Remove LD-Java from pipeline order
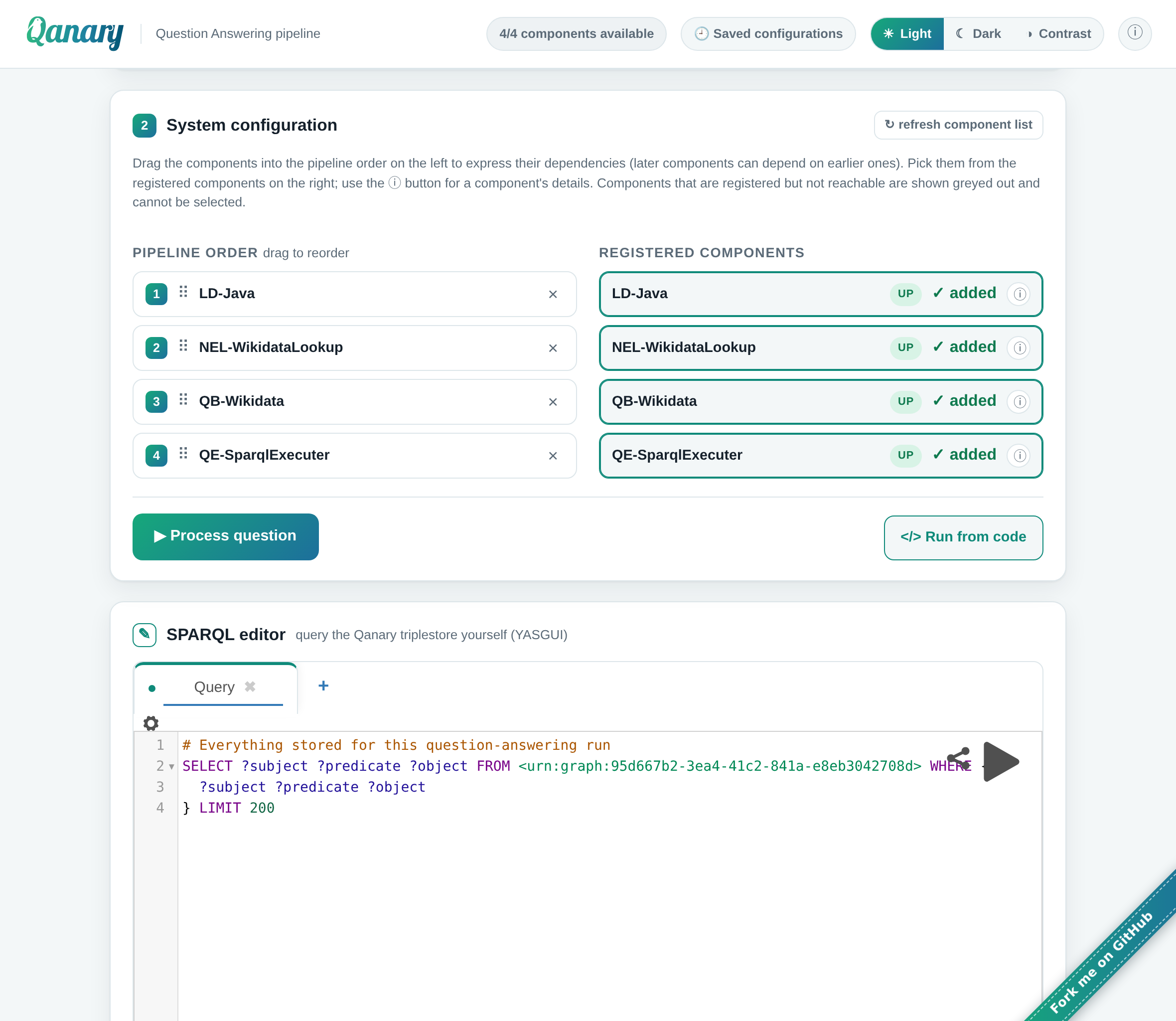The width and height of the screenshot is (1176, 1021). click(553, 294)
